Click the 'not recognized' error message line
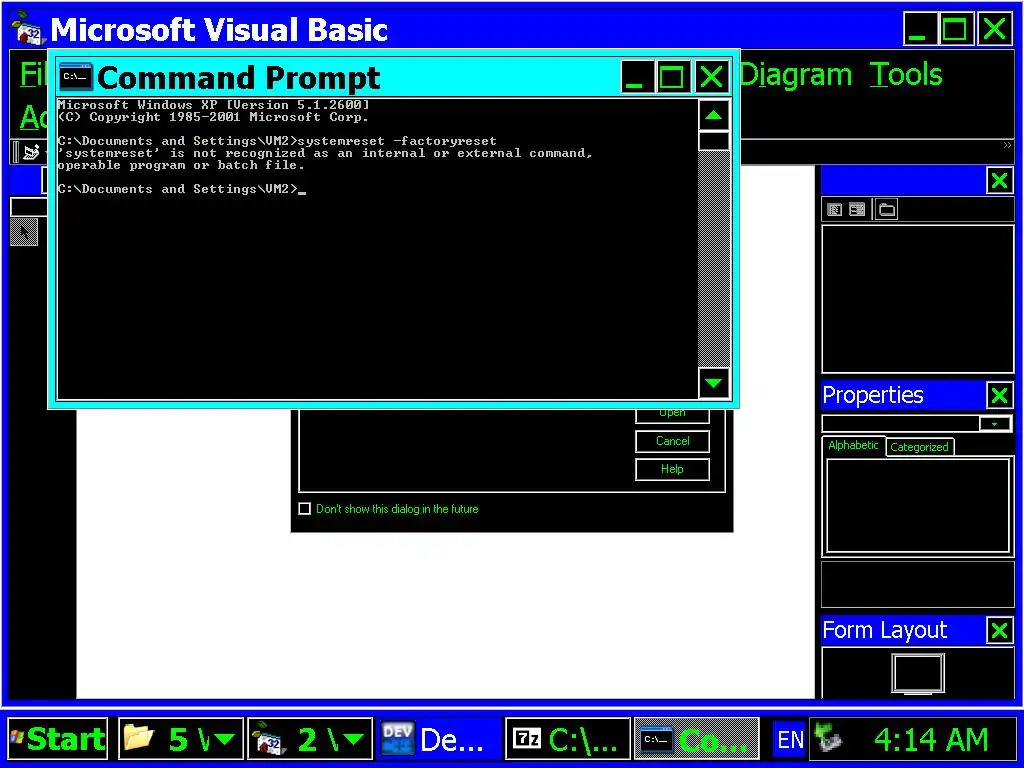The height and width of the screenshot is (768, 1024). tap(325, 153)
